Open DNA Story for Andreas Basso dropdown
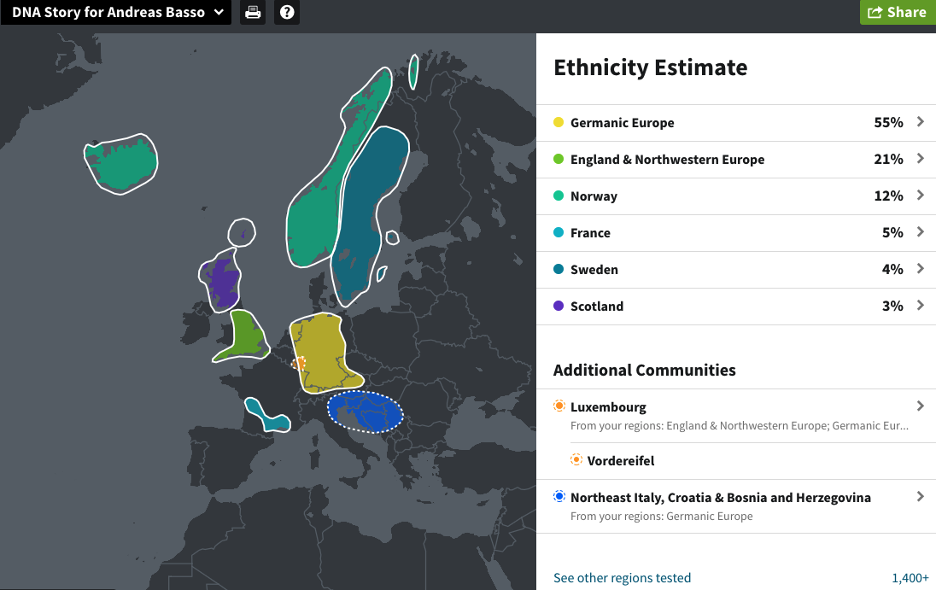This screenshot has width=936, height=590. point(116,12)
